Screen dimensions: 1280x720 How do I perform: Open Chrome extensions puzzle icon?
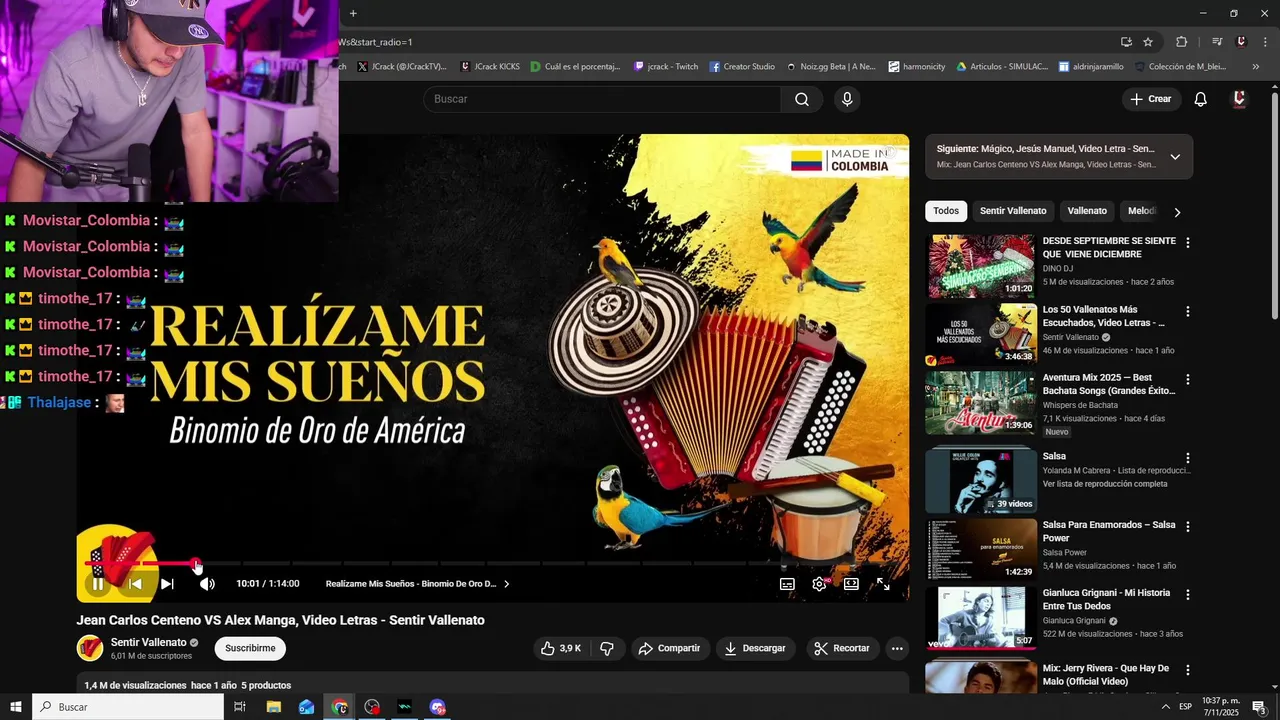click(x=1181, y=42)
